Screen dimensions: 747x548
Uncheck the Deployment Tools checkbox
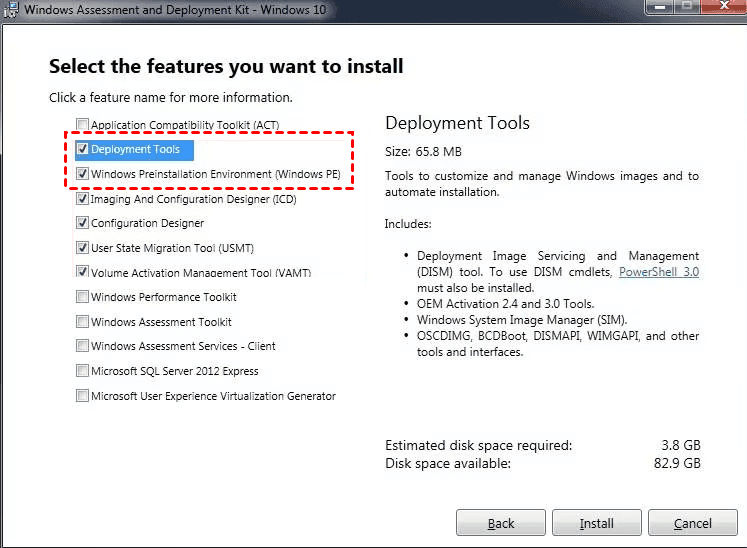(x=82, y=150)
